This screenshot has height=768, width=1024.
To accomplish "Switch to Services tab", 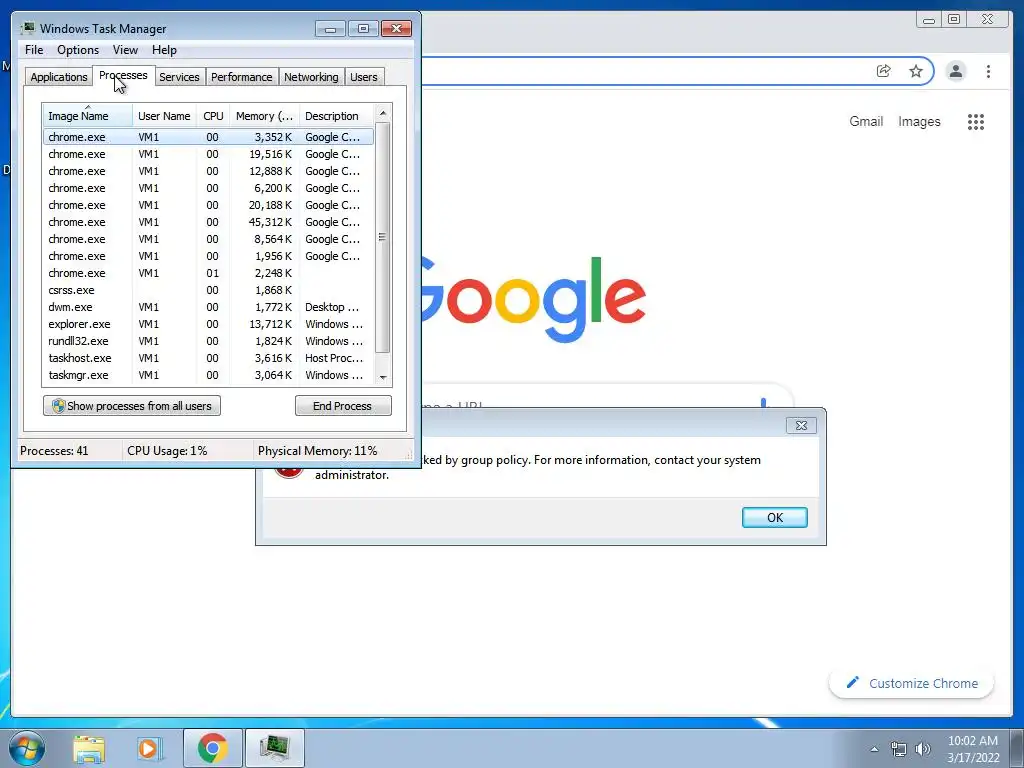I will coord(179,77).
